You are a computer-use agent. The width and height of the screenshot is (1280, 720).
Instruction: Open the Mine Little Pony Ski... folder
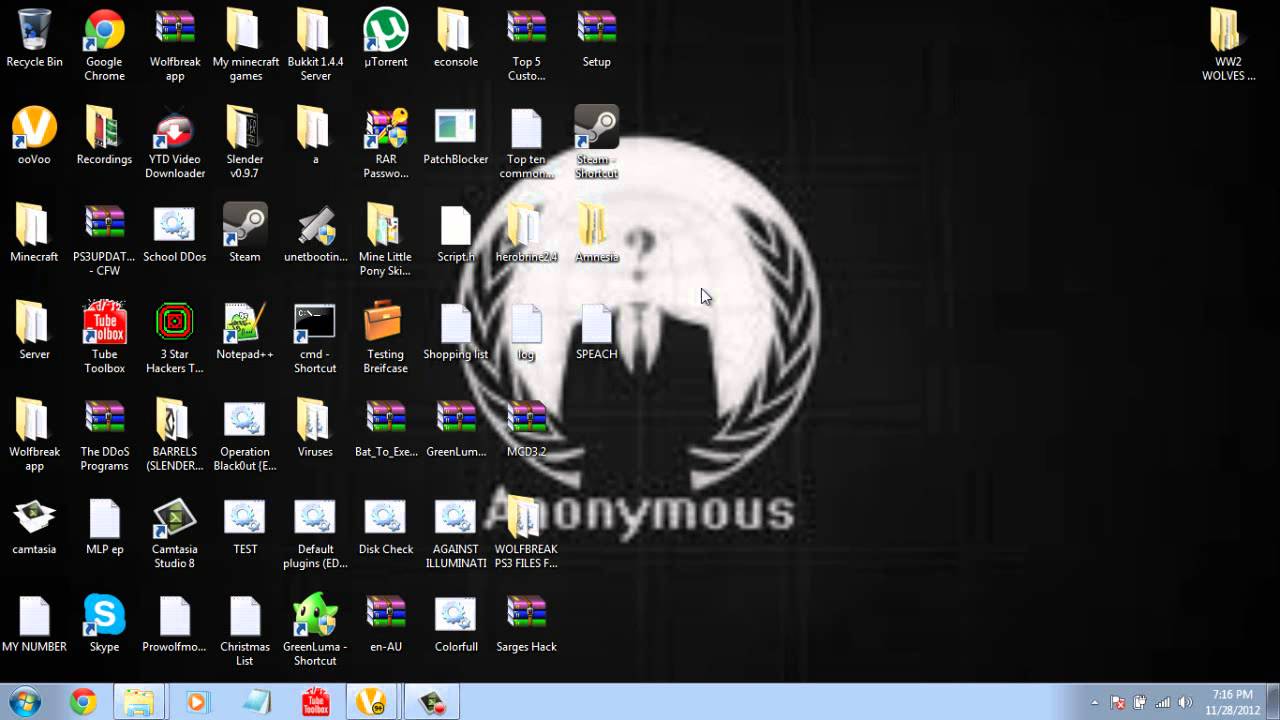pos(385,240)
